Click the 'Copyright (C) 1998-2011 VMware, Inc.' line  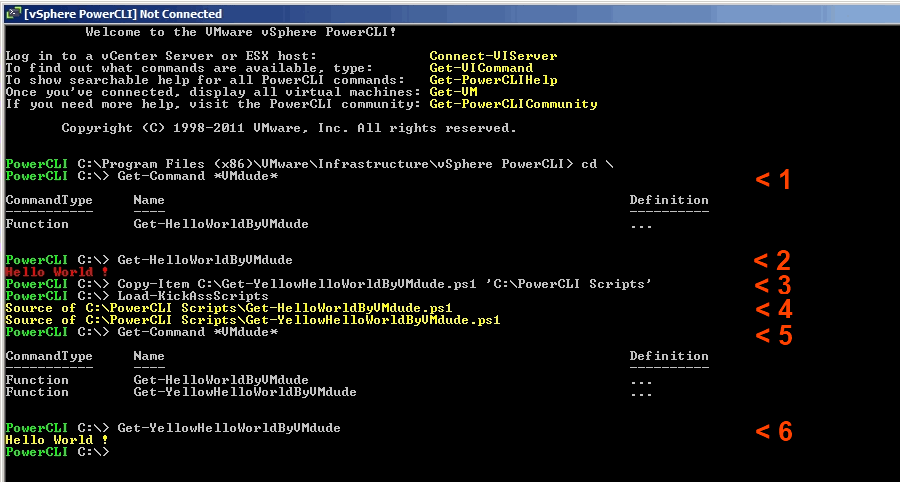289,129
